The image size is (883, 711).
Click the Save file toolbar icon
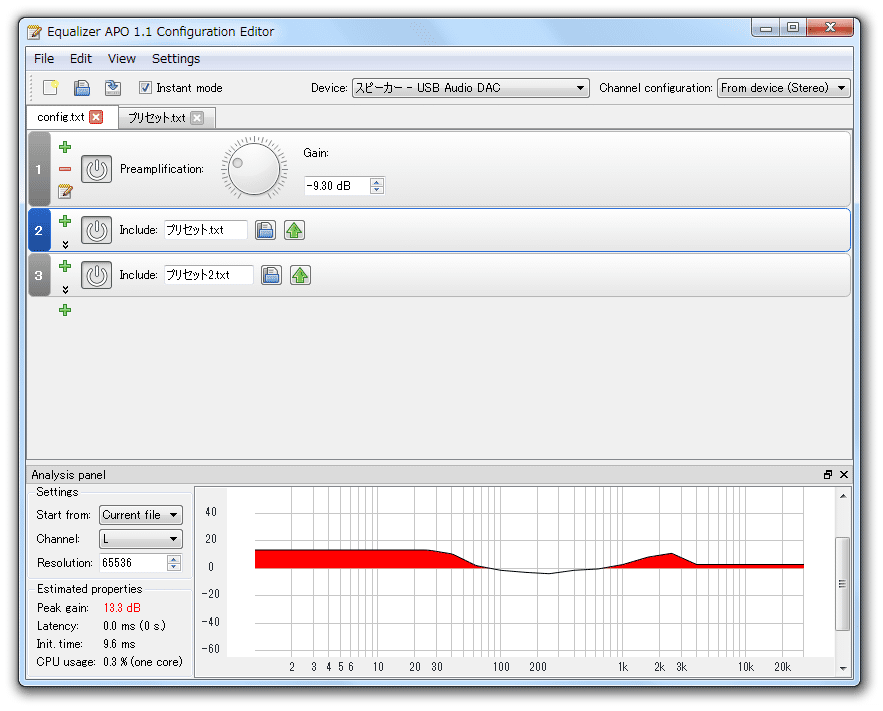[x=83, y=88]
